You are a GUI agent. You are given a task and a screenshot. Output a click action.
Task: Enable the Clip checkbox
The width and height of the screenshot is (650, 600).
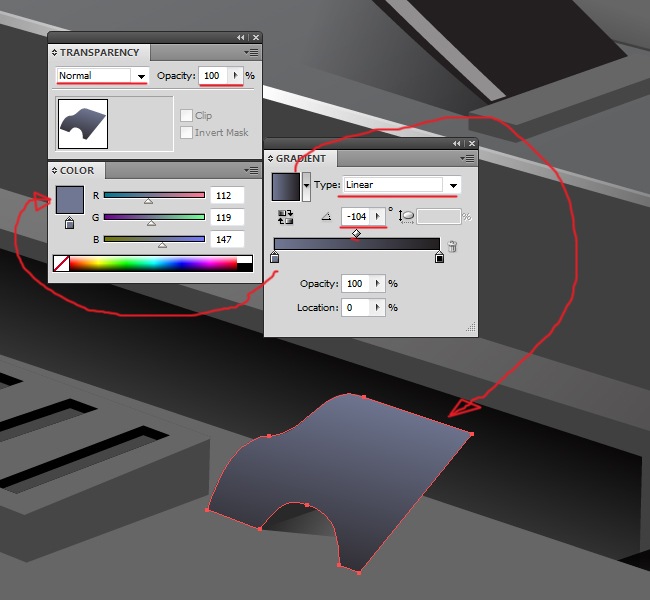click(187, 115)
